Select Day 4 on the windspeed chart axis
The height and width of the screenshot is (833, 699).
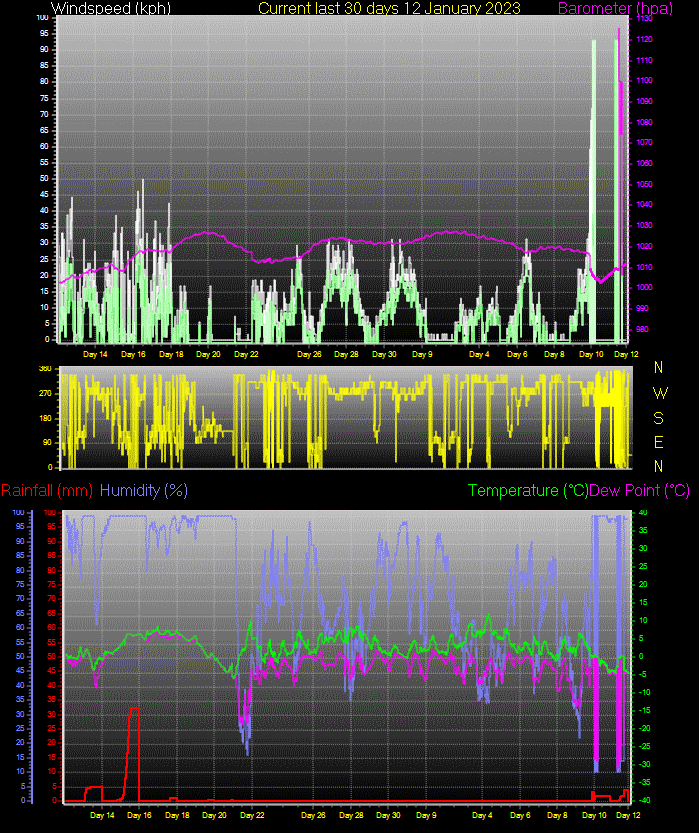480,354
